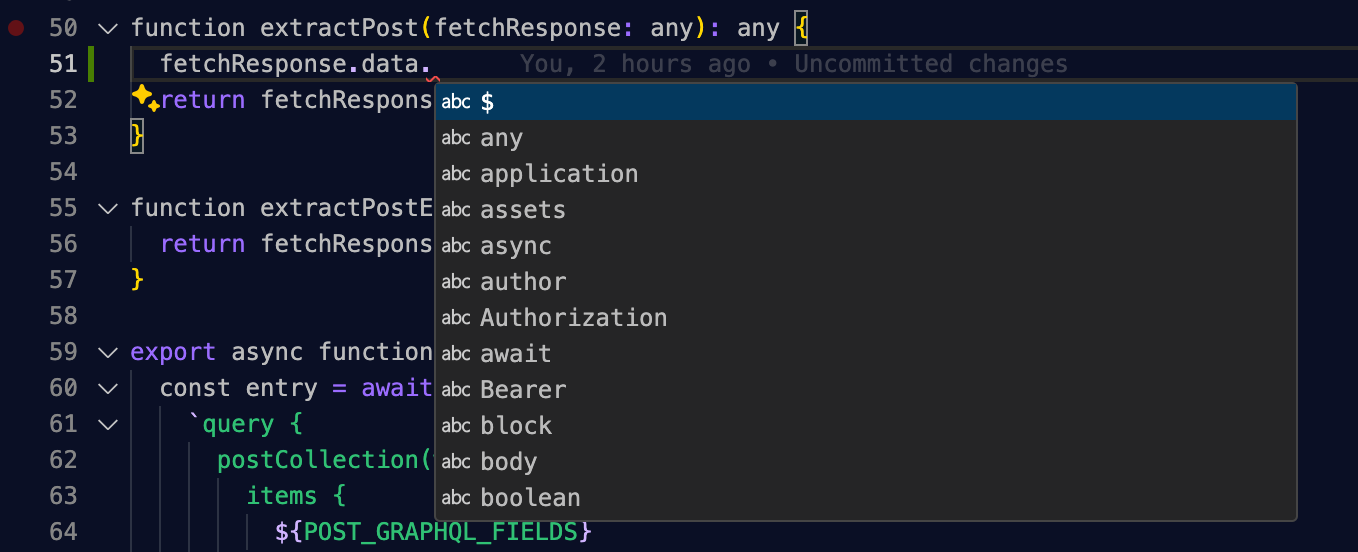
Task: Fold the query template on line 61
Action: [x=108, y=424]
